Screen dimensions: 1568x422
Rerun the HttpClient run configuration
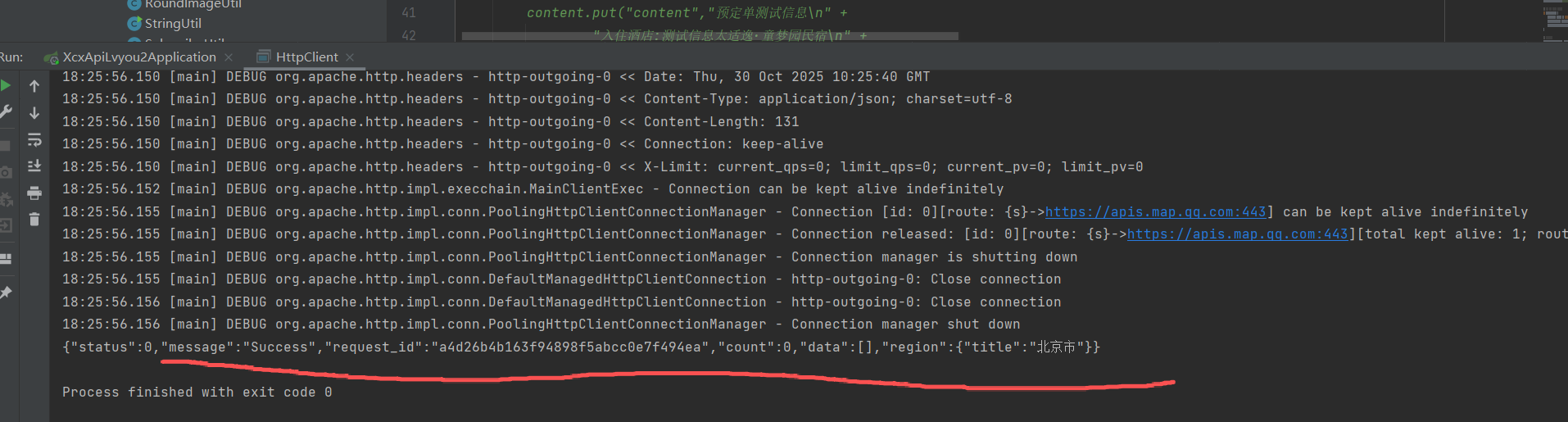5,85
